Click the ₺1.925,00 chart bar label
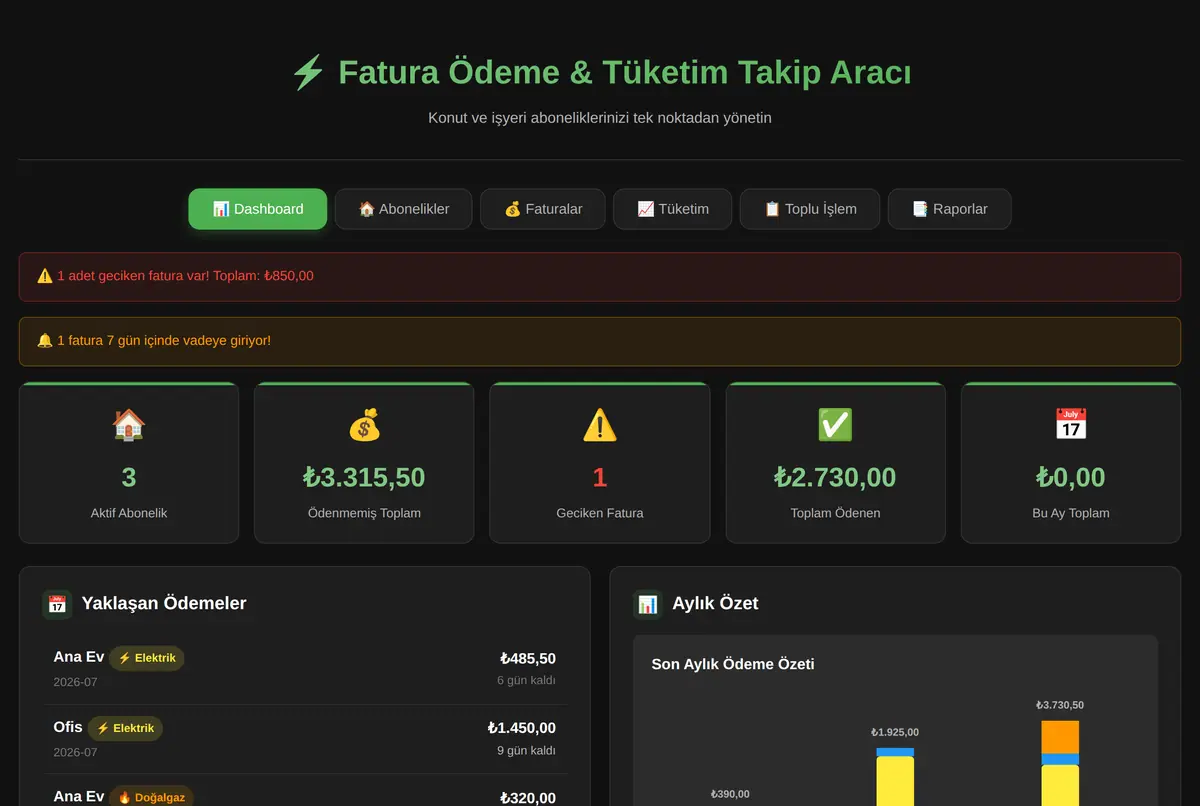Image resolution: width=1200 pixels, height=806 pixels. [x=895, y=732]
